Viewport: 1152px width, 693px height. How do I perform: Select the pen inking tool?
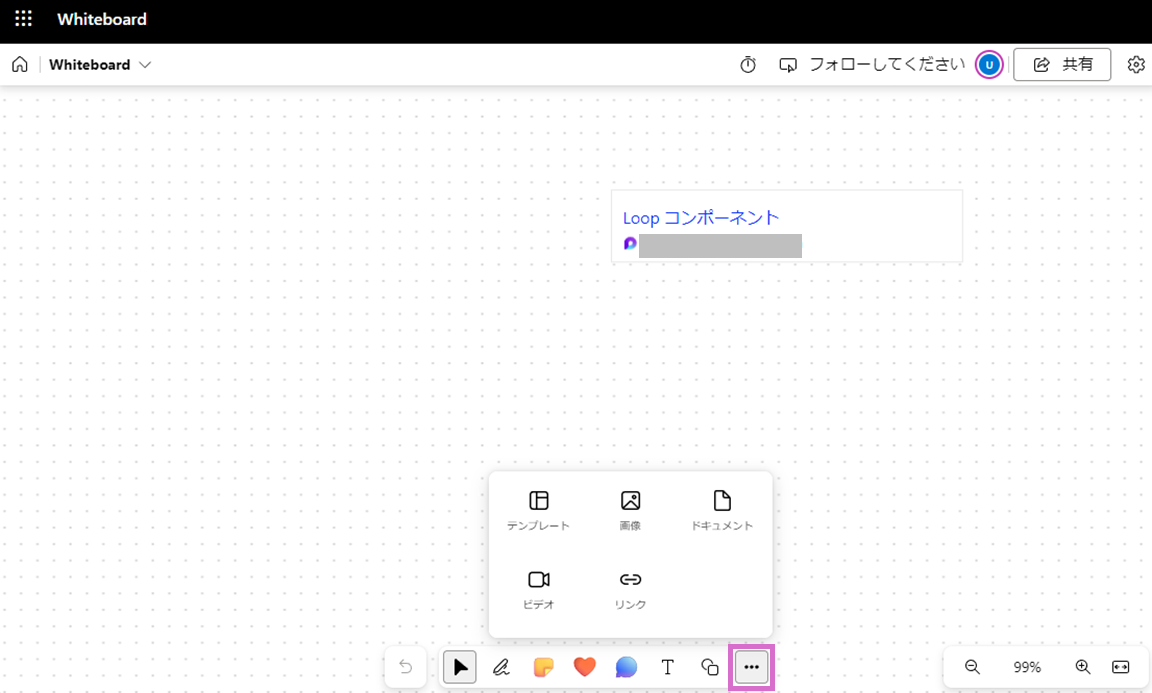[x=501, y=667]
